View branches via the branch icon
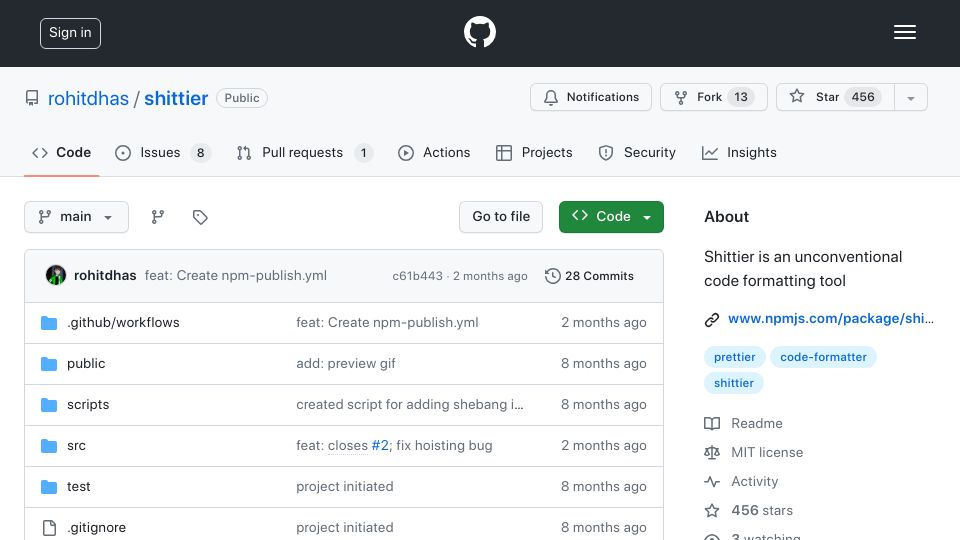Viewport: 960px width, 540px height. [x=158, y=217]
